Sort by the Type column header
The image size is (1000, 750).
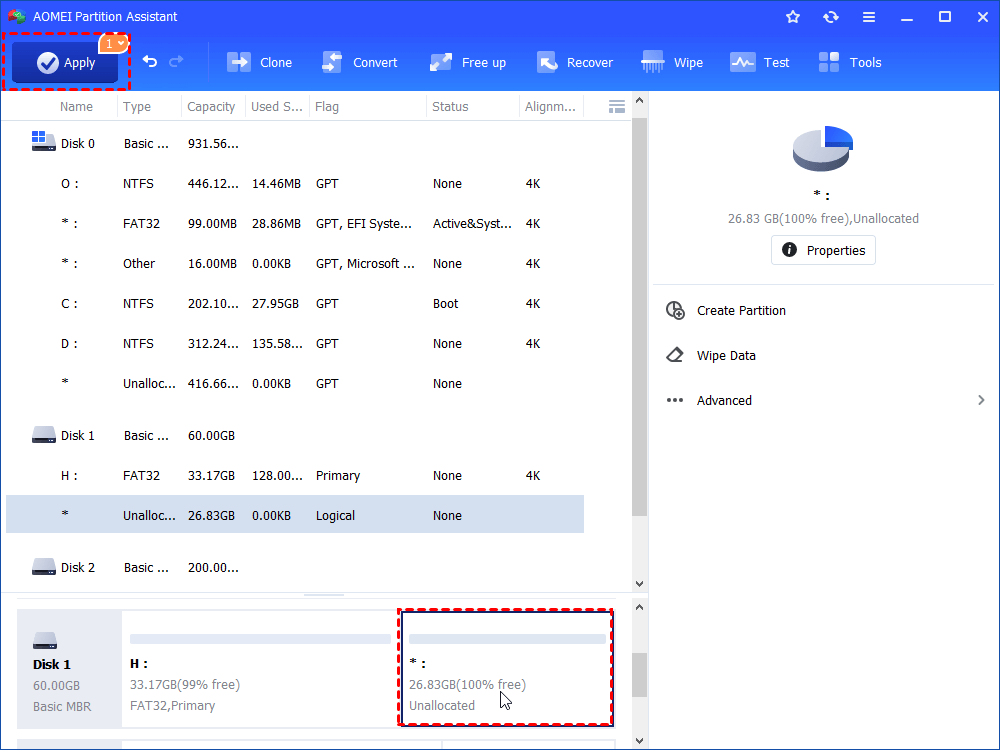pyautogui.click(x=136, y=107)
